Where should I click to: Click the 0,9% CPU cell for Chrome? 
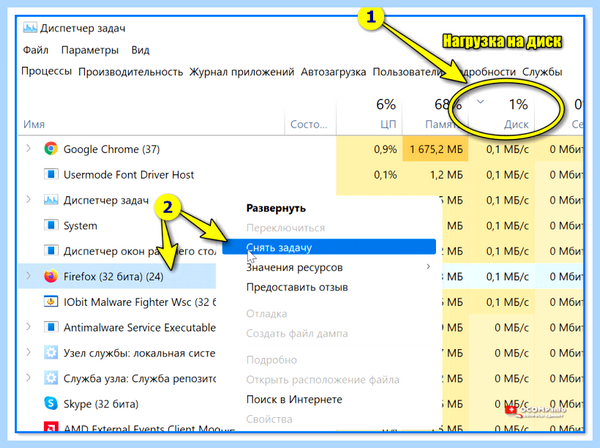[x=385, y=149]
